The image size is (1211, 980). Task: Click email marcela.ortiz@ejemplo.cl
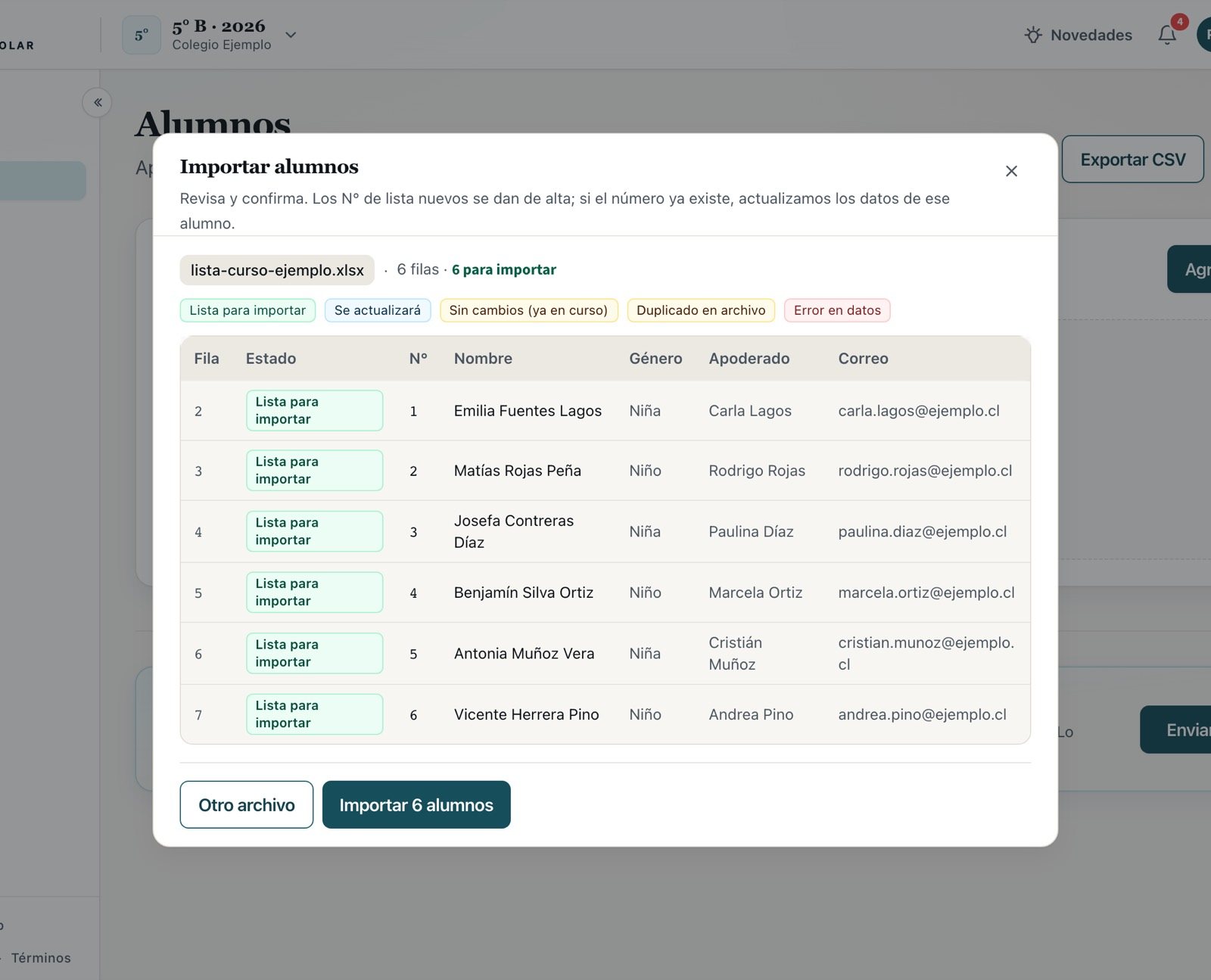click(926, 593)
